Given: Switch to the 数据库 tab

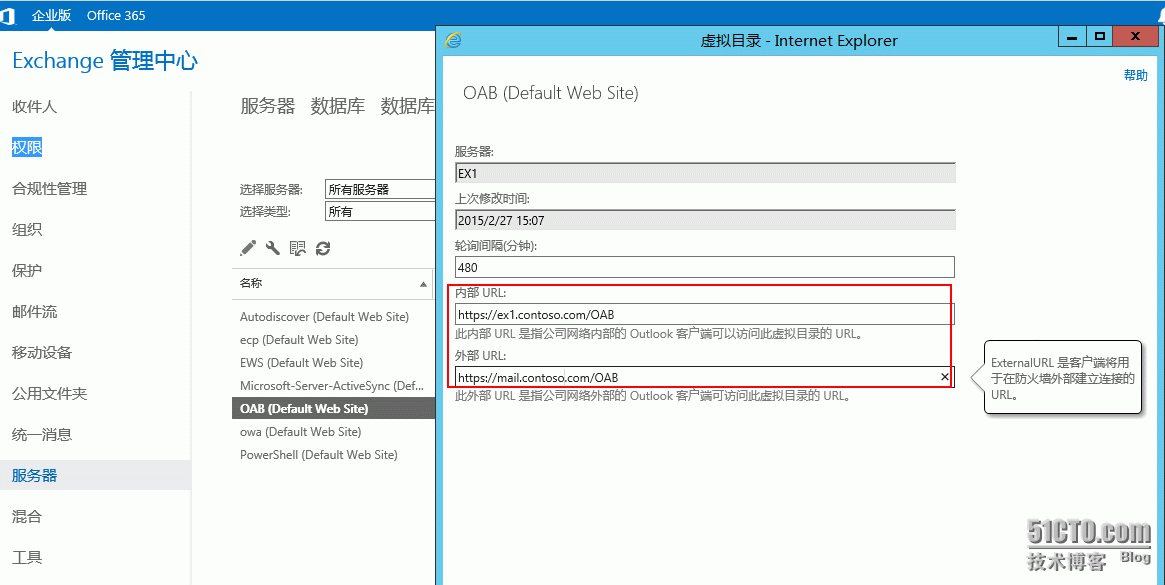Looking at the screenshot, I should point(338,106).
